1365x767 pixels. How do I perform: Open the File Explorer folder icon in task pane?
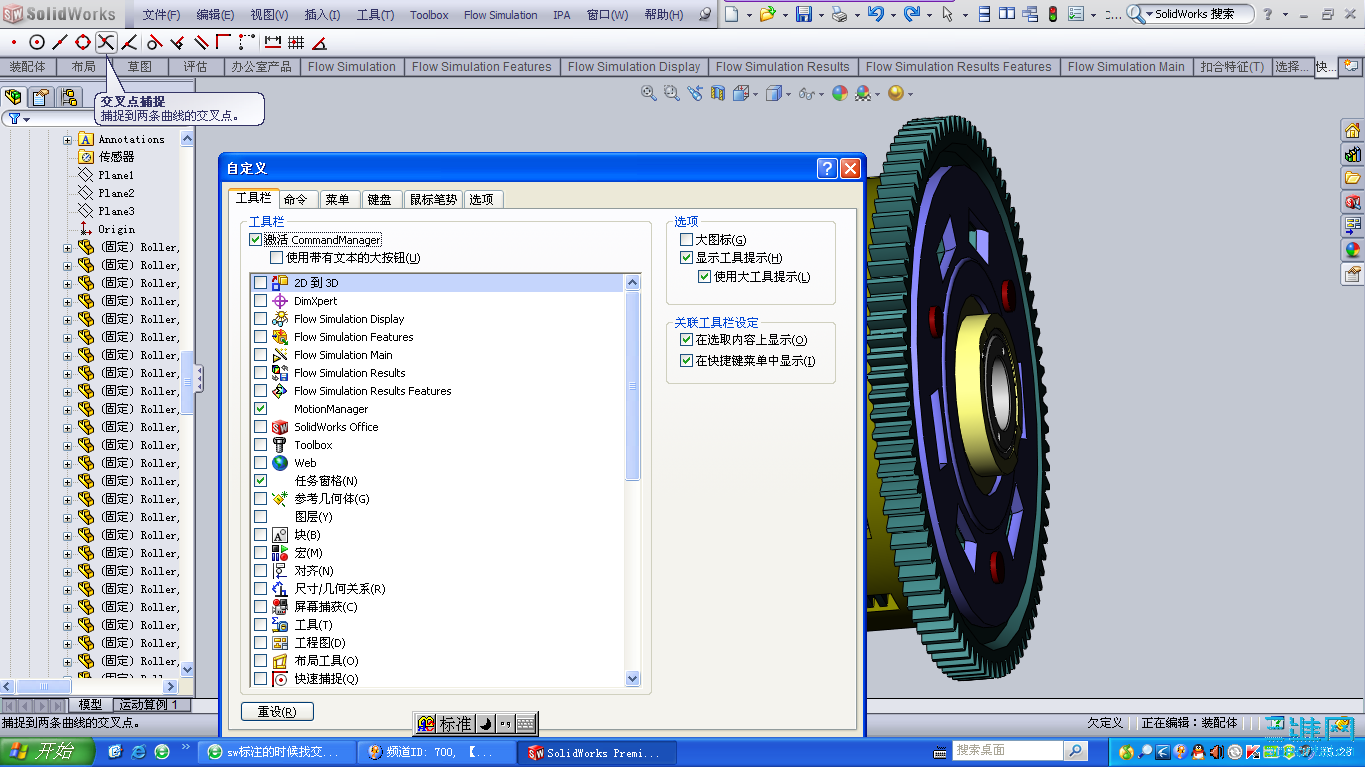tap(1352, 178)
